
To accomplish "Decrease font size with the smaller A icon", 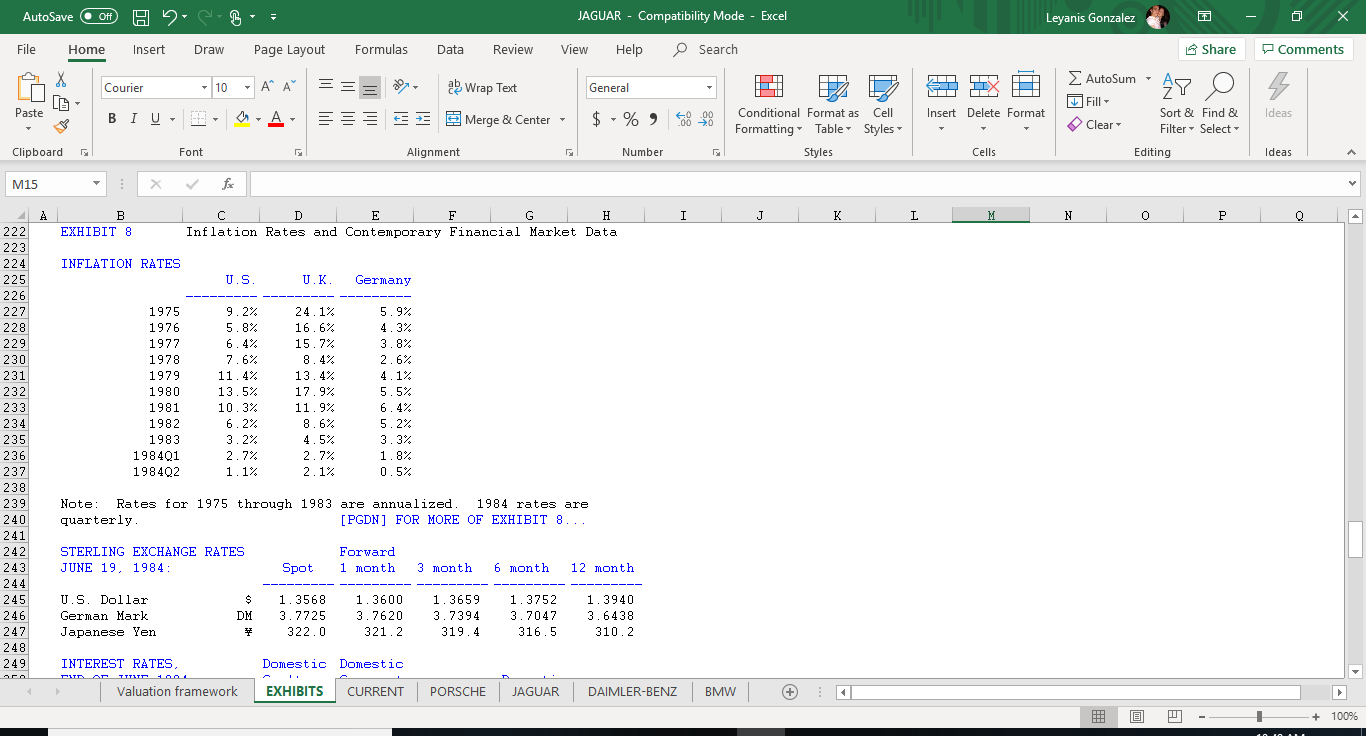I will [x=289, y=88].
